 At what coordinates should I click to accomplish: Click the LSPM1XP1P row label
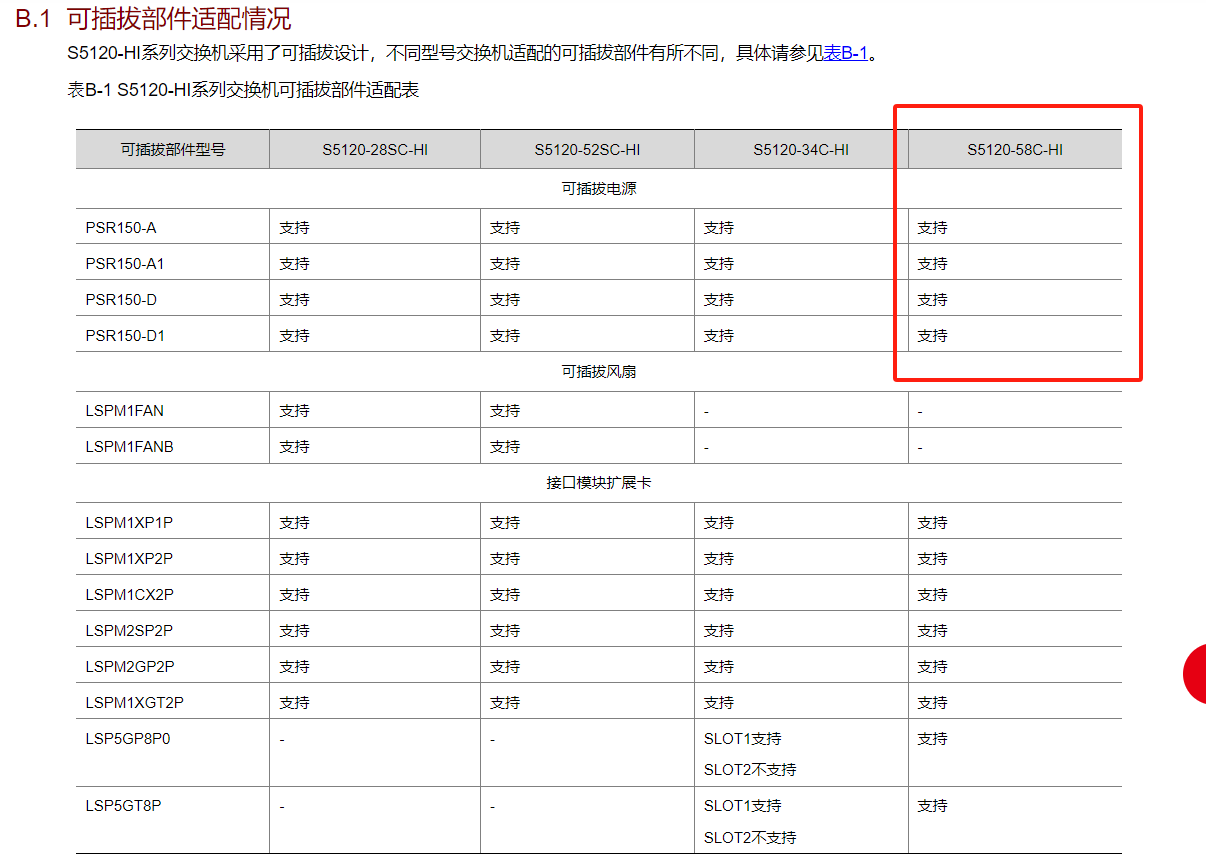129,522
